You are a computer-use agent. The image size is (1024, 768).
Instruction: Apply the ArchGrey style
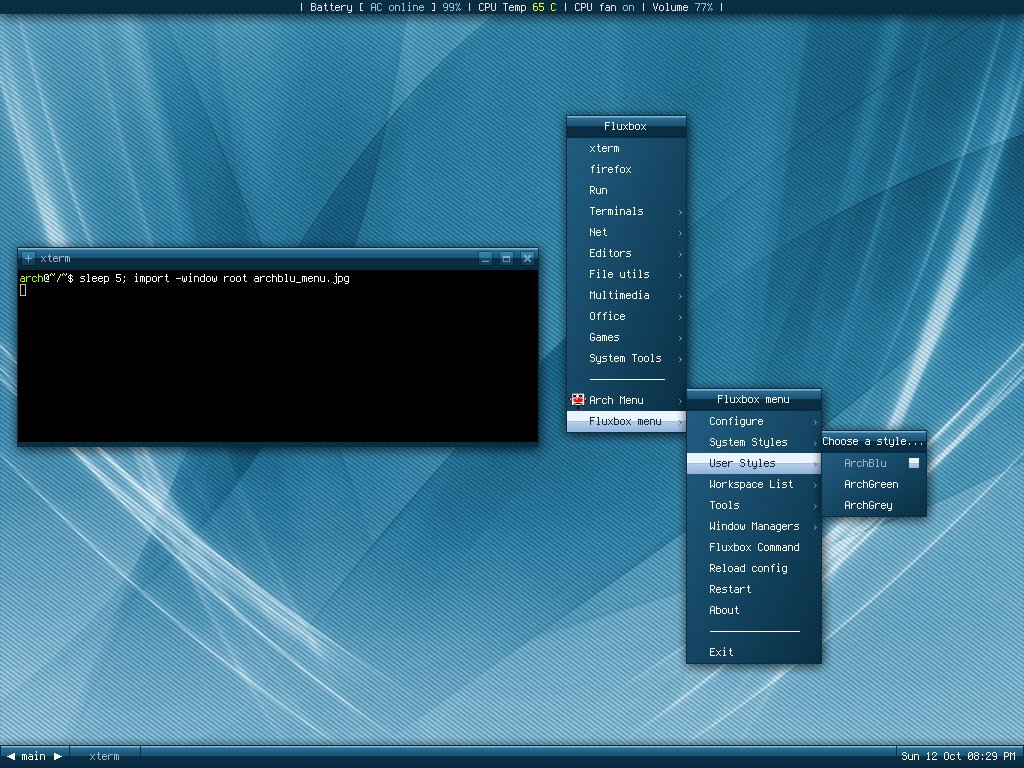pyautogui.click(x=874, y=505)
